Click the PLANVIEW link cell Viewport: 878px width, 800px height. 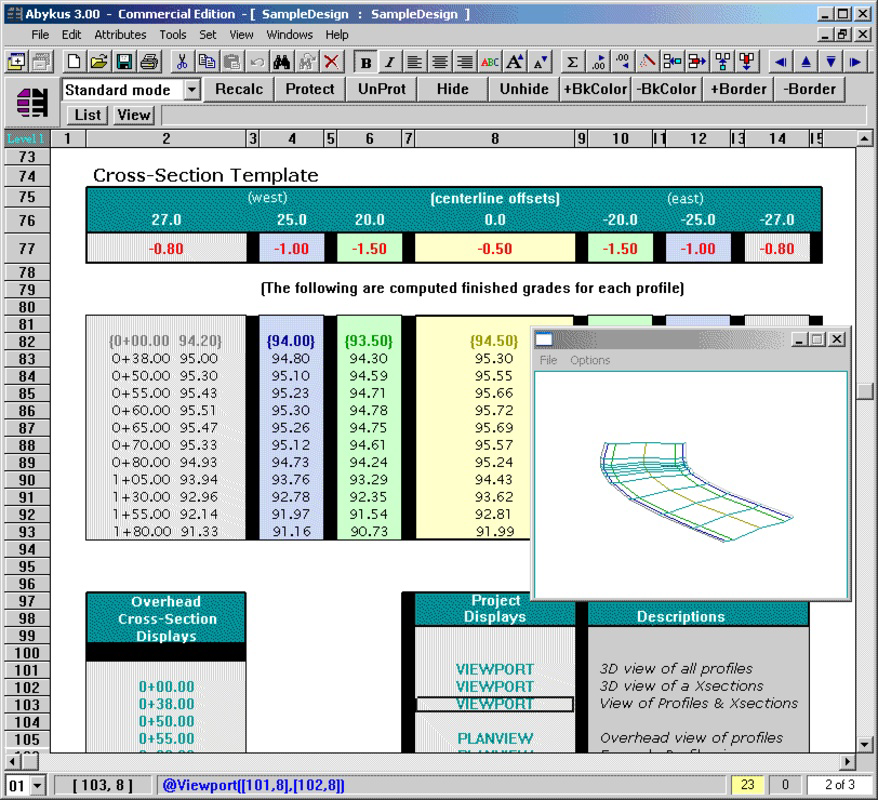pos(495,738)
